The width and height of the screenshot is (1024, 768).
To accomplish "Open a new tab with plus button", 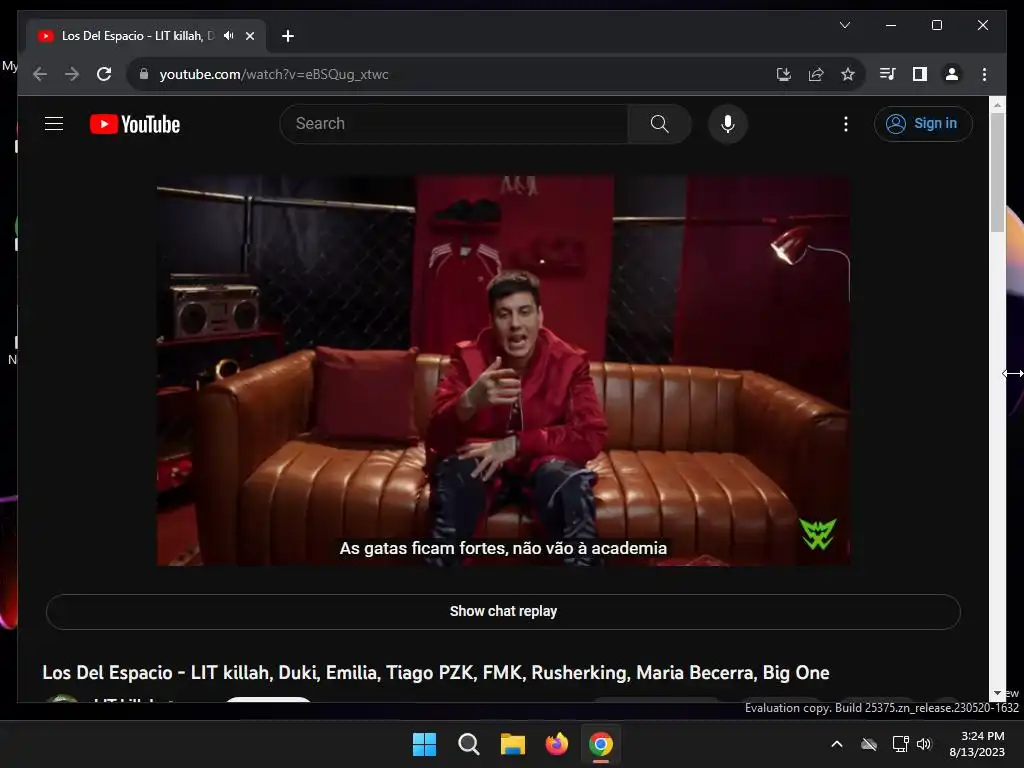I will click(288, 36).
